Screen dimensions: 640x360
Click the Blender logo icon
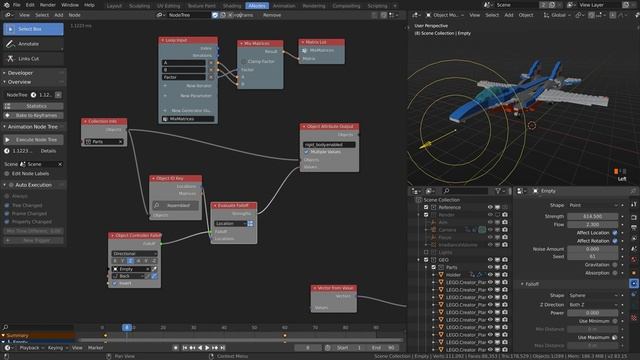pos(7,5)
